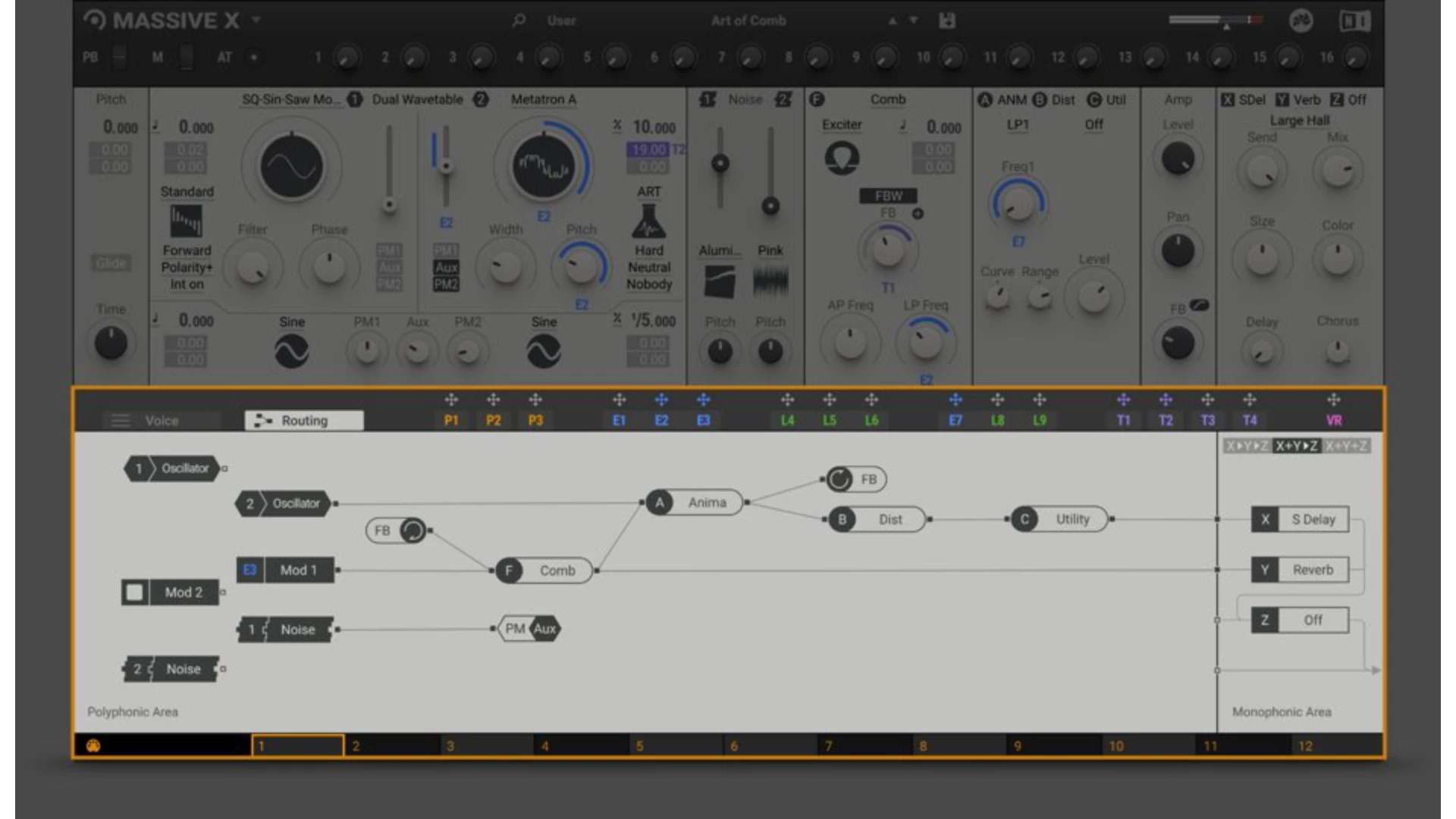Click the Exciter comb icon
The width and height of the screenshot is (1456, 819).
coord(842,158)
